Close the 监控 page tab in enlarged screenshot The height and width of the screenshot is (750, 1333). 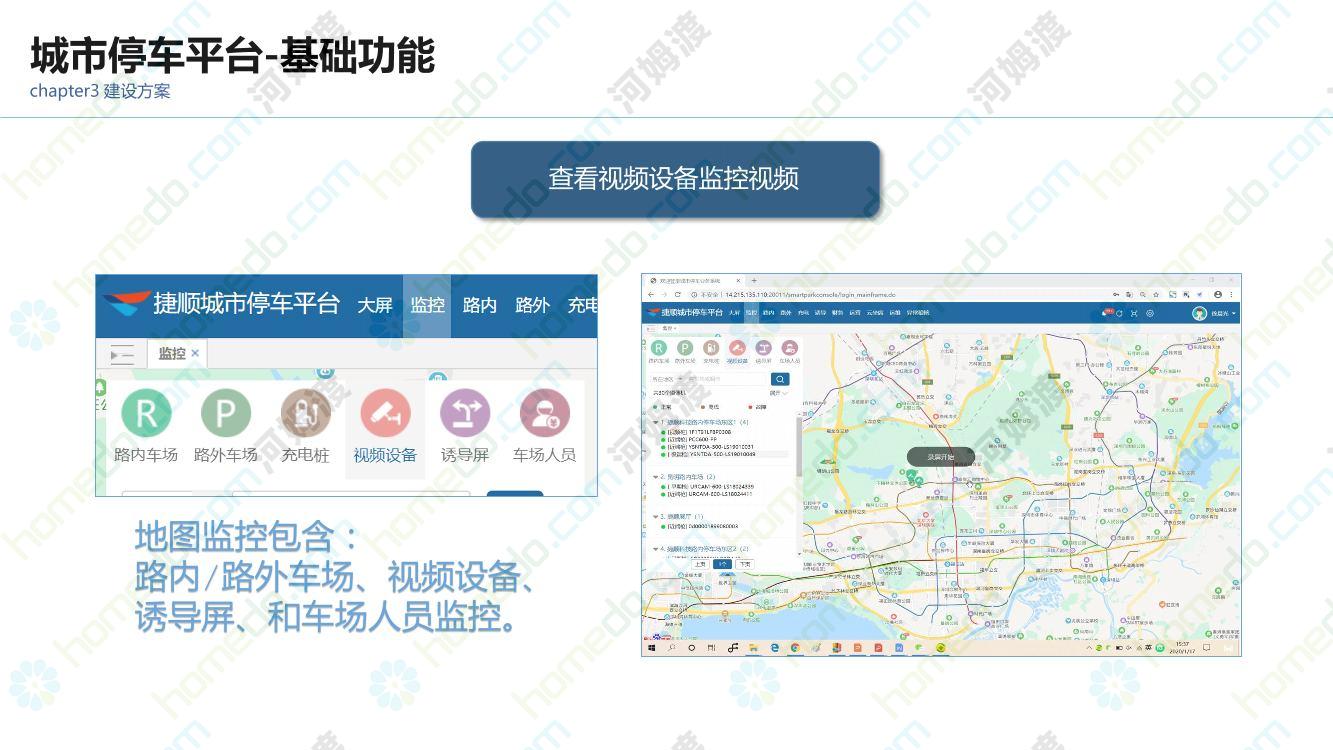[x=195, y=353]
